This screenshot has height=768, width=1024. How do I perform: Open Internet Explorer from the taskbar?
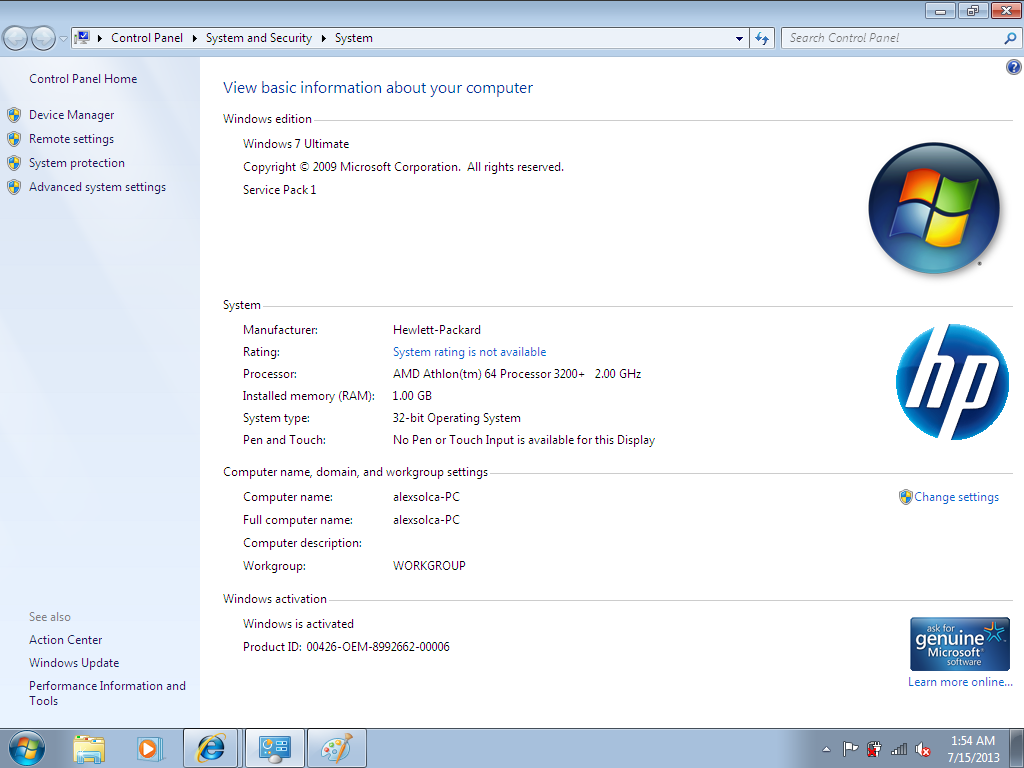[210, 748]
